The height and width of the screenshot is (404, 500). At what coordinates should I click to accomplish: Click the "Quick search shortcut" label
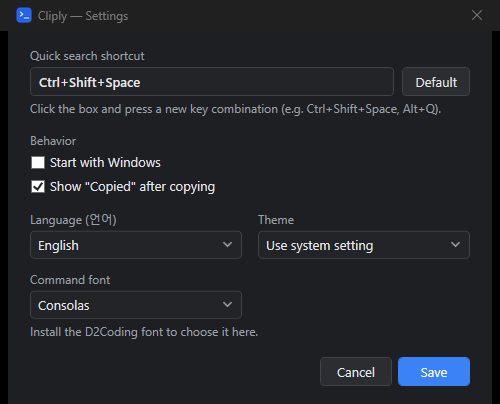(x=87, y=56)
